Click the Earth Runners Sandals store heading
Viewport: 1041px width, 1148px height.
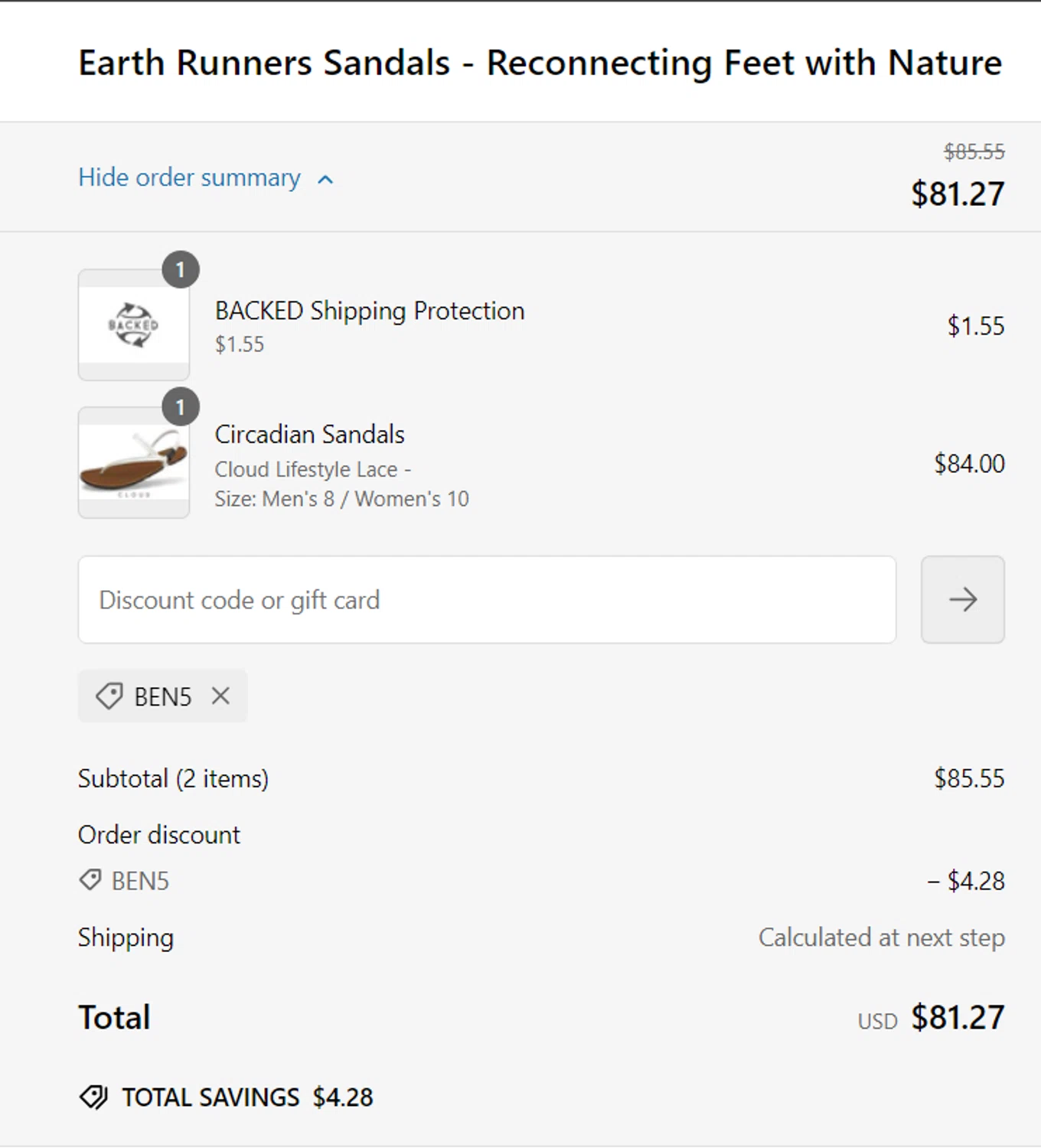pyautogui.click(x=540, y=63)
